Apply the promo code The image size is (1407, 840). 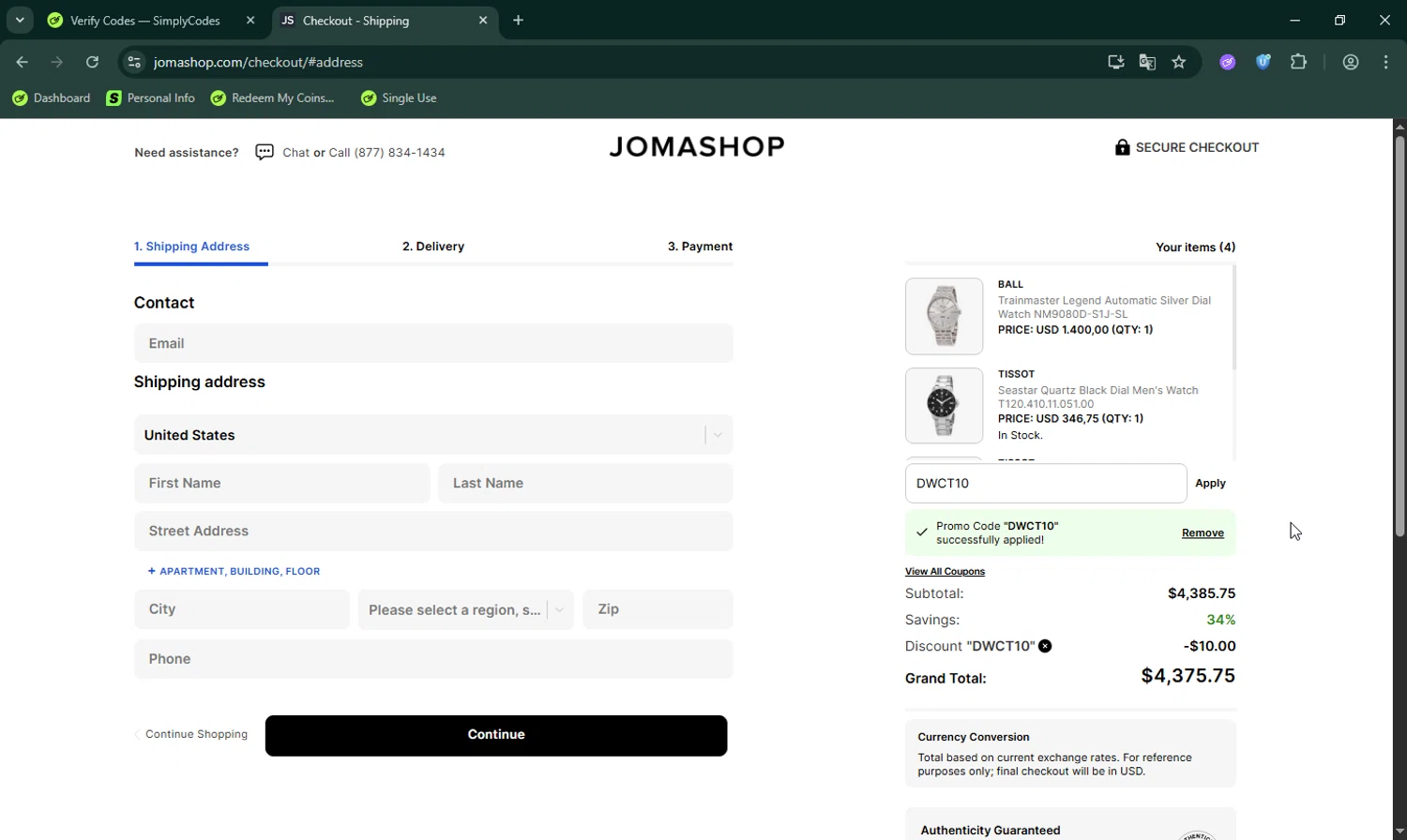tap(1210, 483)
